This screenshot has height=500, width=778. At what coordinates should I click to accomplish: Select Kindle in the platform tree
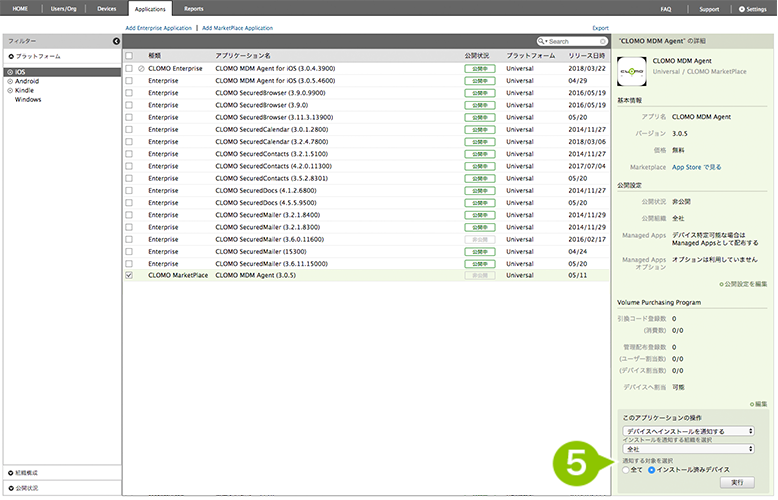point(24,91)
